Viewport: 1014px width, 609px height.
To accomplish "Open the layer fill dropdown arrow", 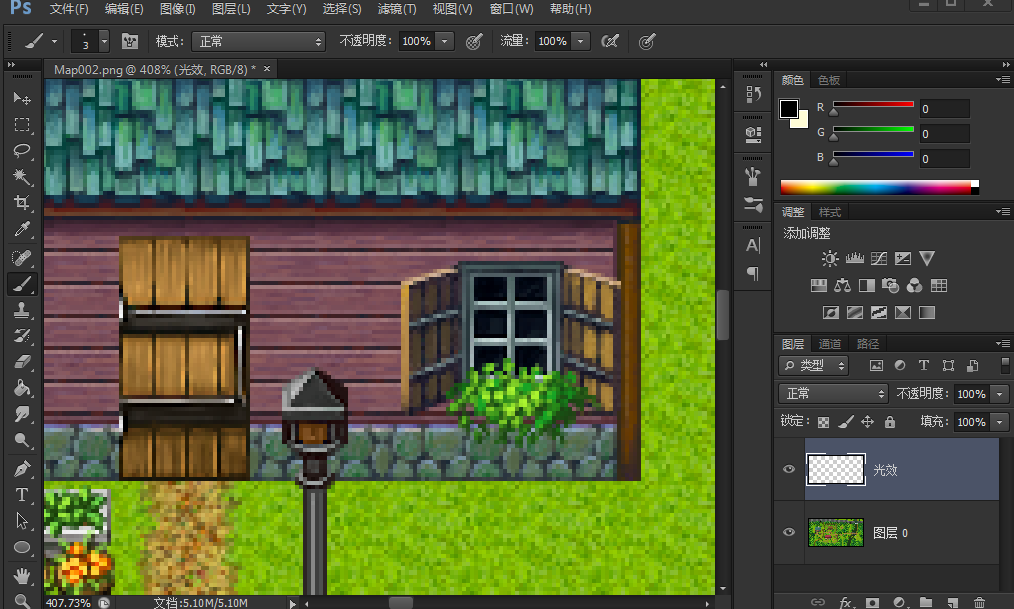I will coord(1000,422).
